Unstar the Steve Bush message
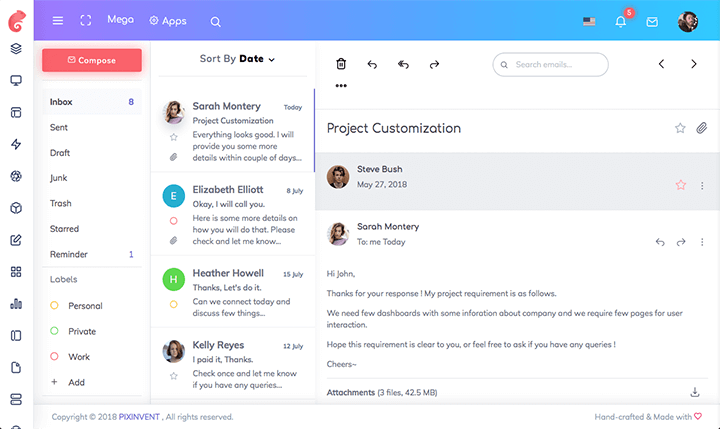This screenshot has height=429, width=720. pos(681,185)
